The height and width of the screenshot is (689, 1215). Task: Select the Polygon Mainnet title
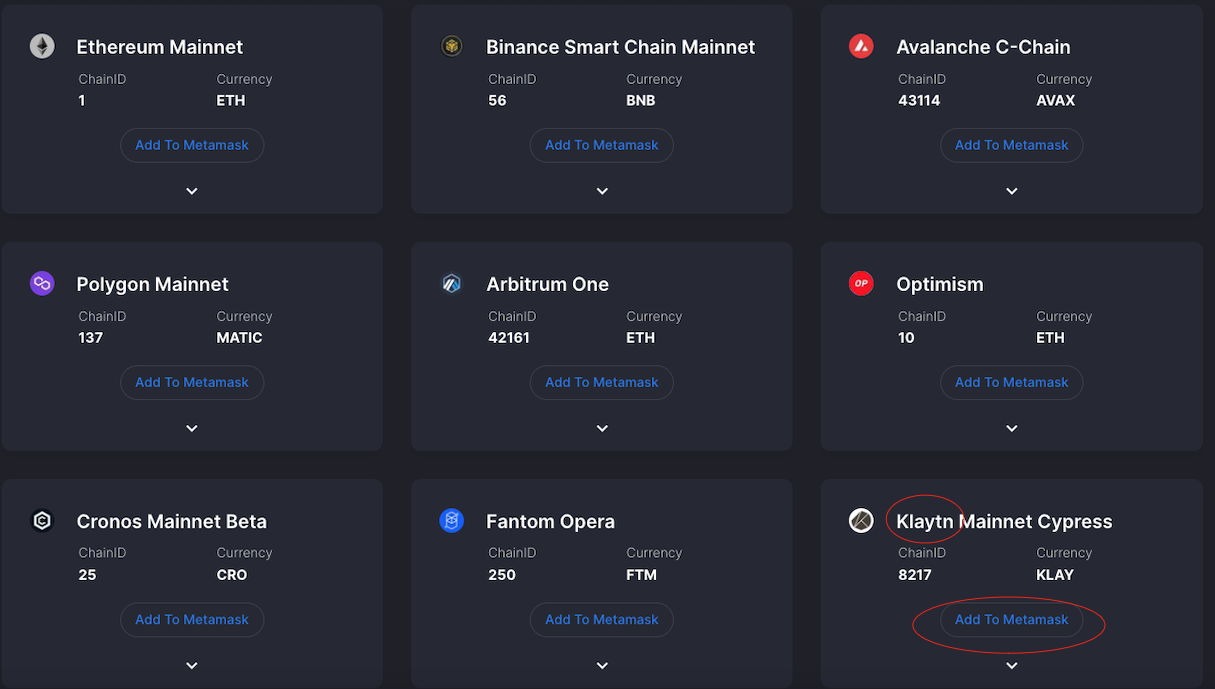click(153, 284)
